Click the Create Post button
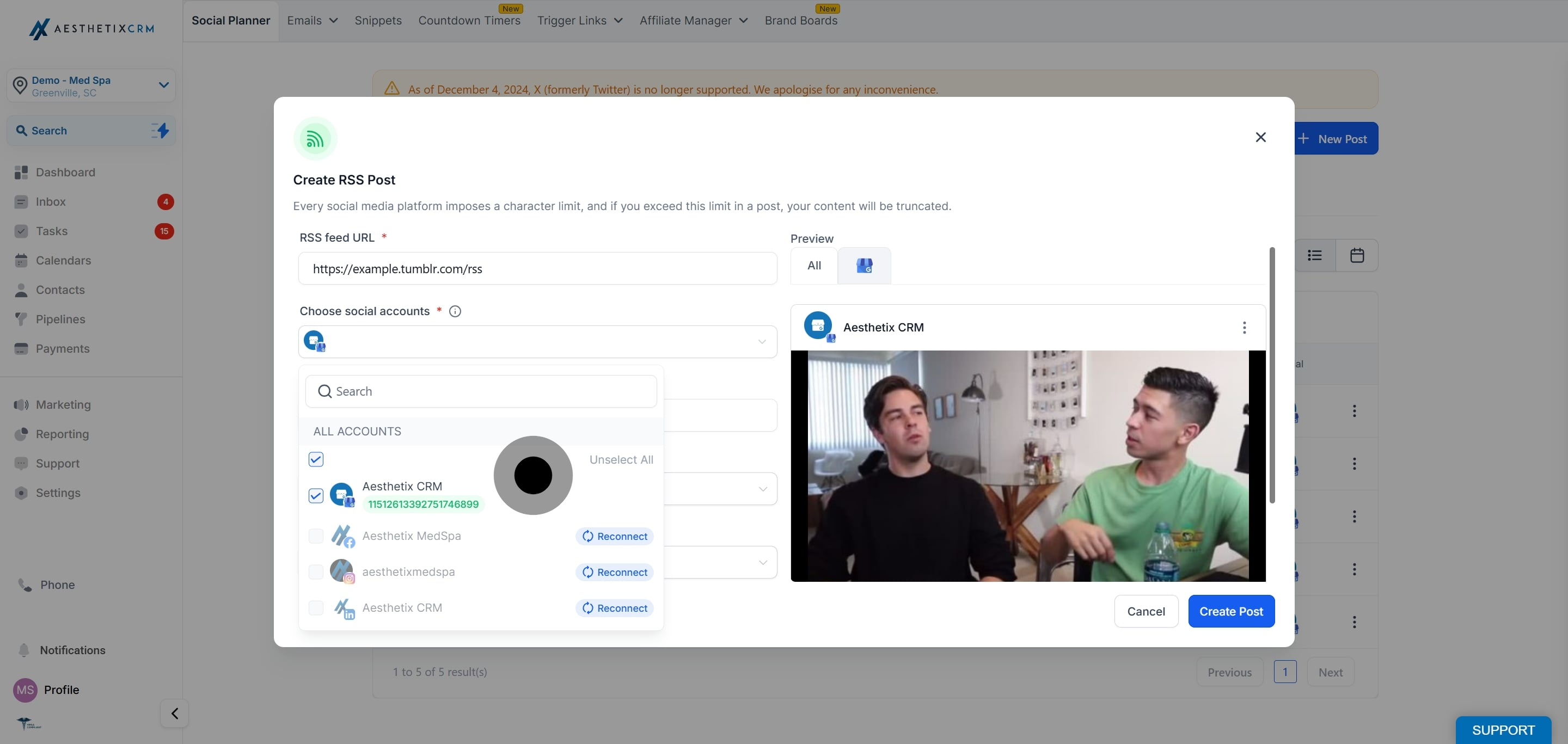This screenshot has height=744, width=1568. pos(1232,611)
